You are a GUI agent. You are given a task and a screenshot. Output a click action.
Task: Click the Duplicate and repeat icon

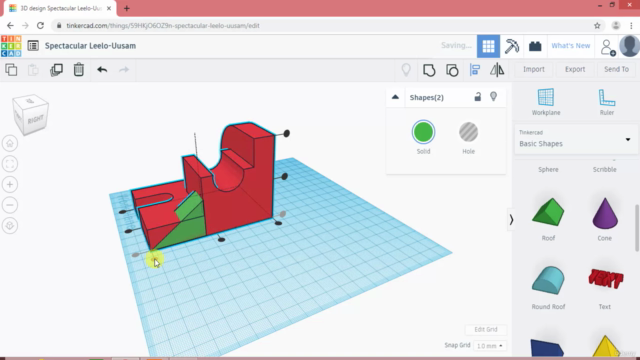click(56, 70)
